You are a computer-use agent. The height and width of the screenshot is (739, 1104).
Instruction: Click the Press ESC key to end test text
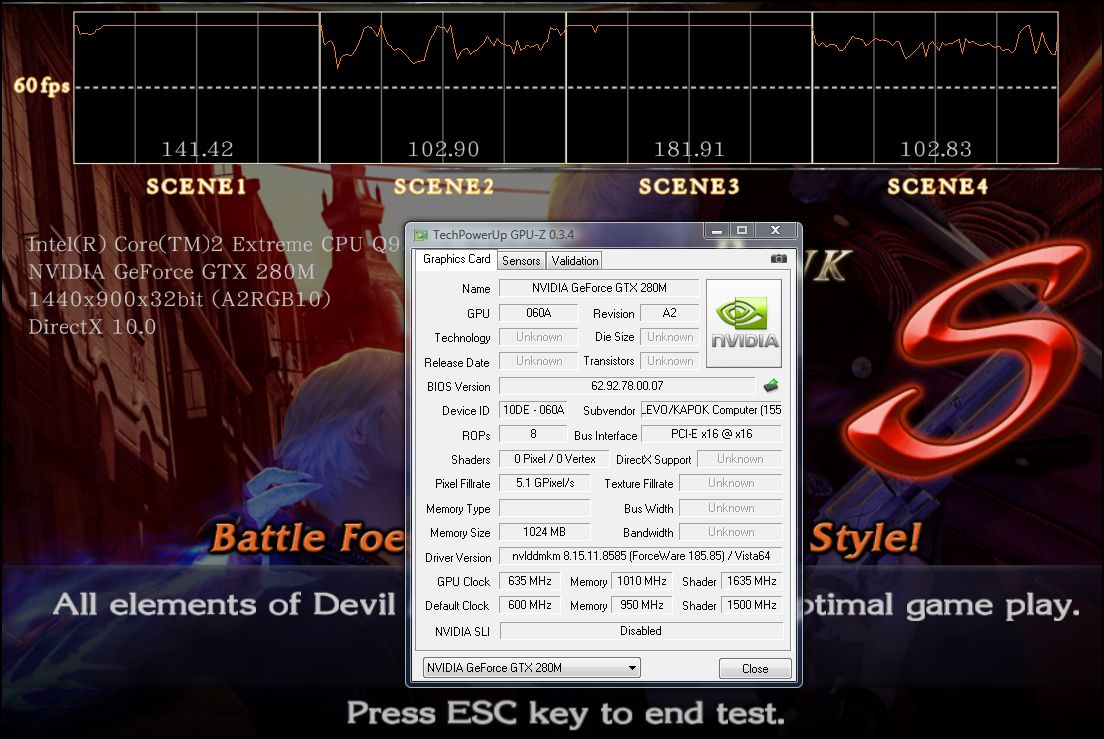coord(565,714)
